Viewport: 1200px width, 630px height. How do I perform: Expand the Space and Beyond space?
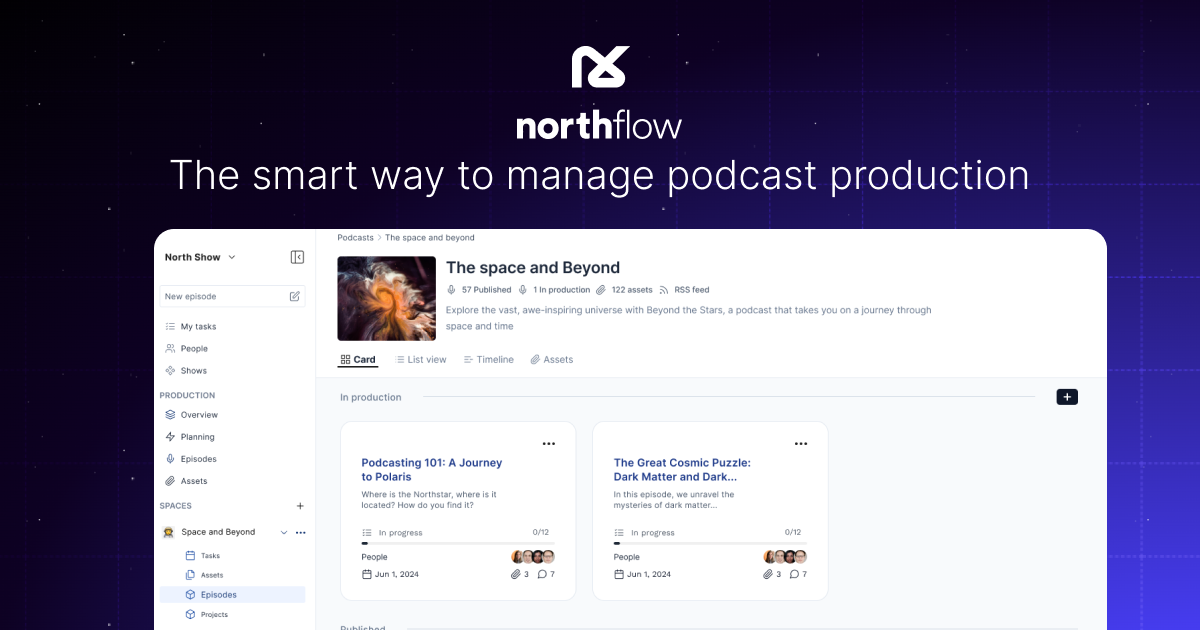pyautogui.click(x=284, y=532)
